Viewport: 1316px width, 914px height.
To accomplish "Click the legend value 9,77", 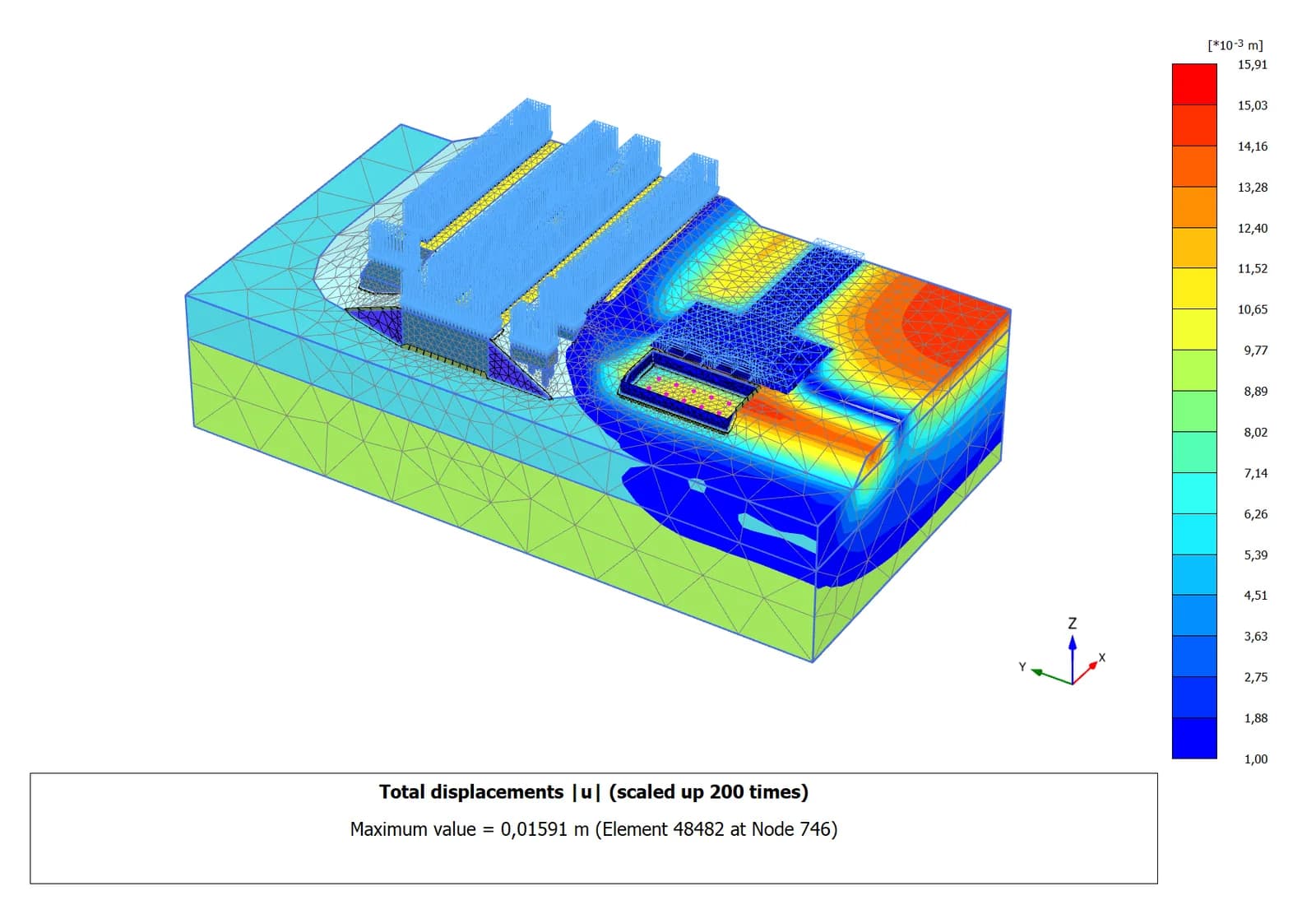I will click(1255, 350).
